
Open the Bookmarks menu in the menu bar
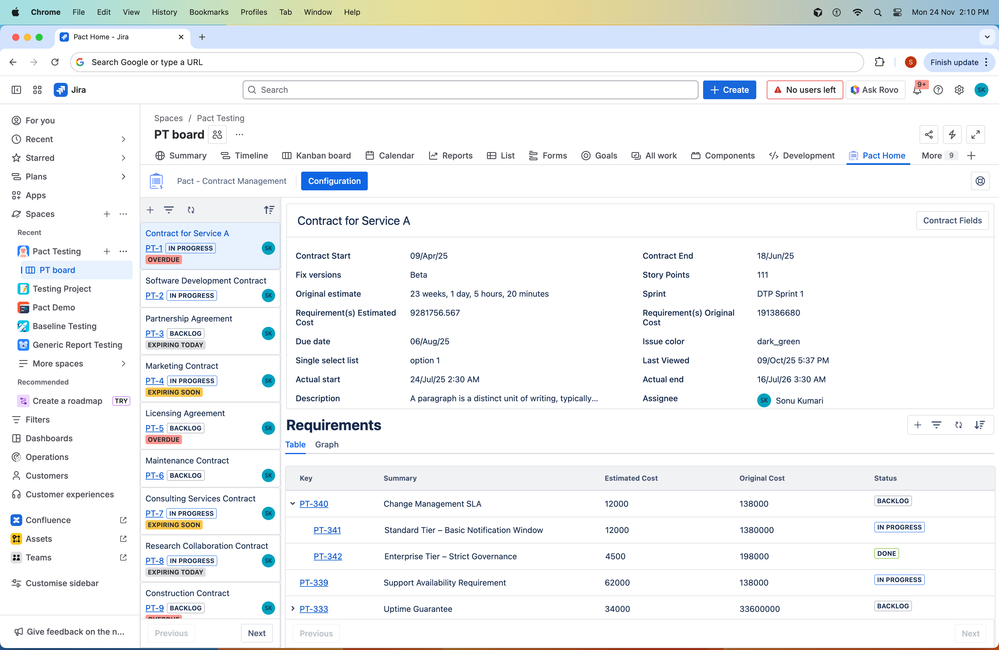click(208, 12)
